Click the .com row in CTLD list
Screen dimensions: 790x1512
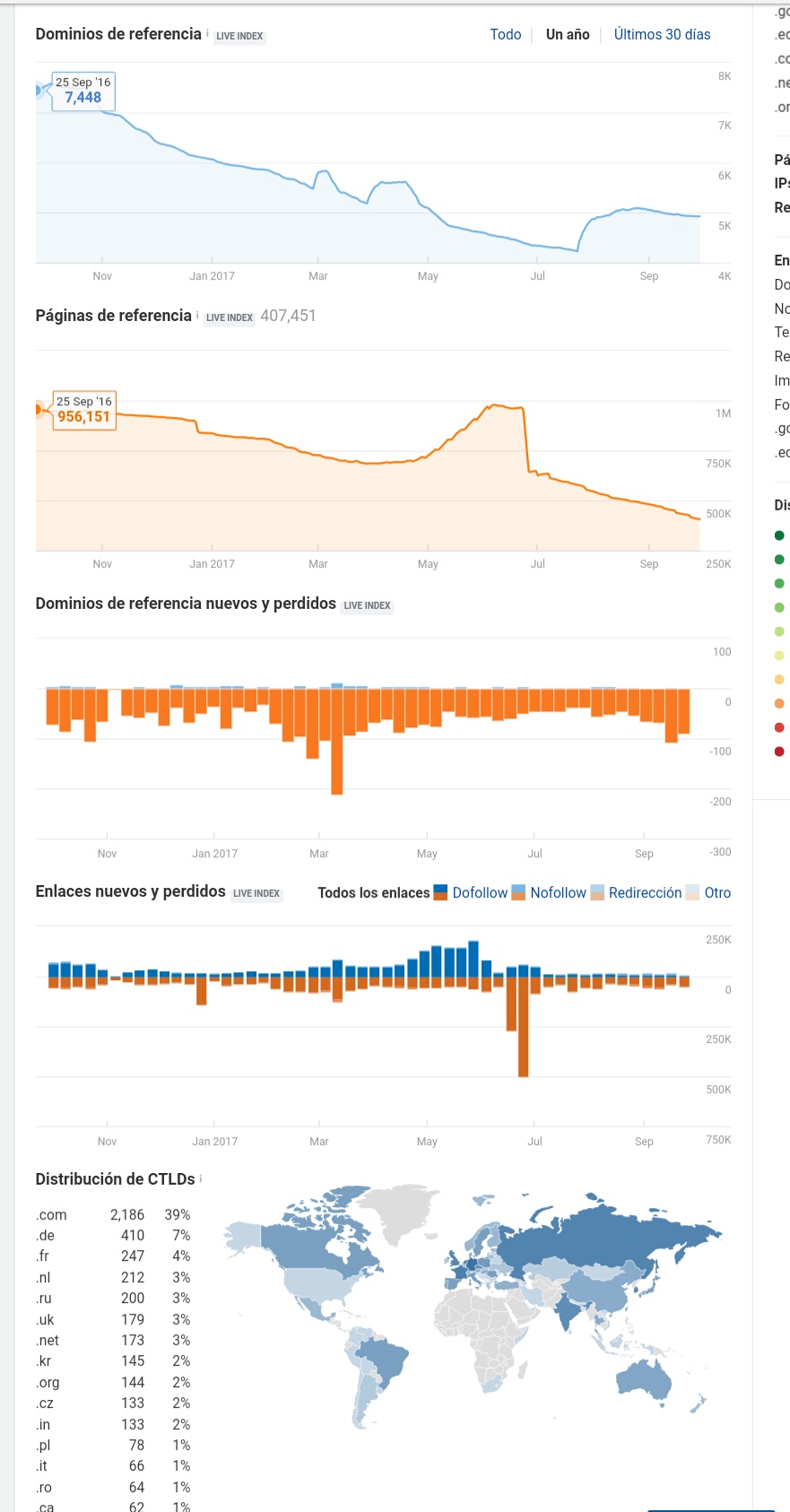click(x=113, y=1214)
